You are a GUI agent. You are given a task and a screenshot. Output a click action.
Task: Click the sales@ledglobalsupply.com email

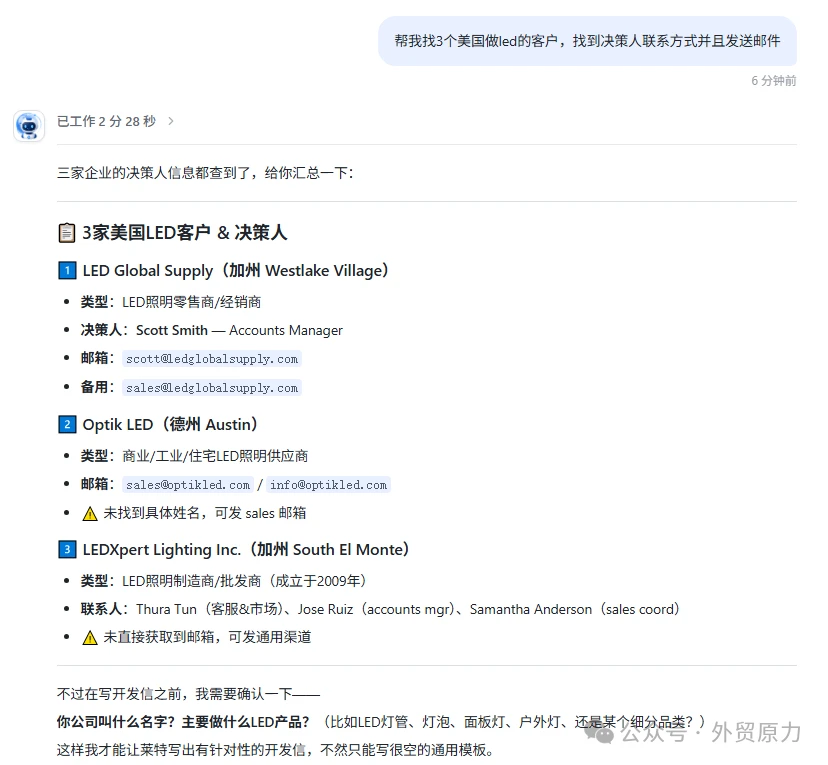tap(212, 388)
